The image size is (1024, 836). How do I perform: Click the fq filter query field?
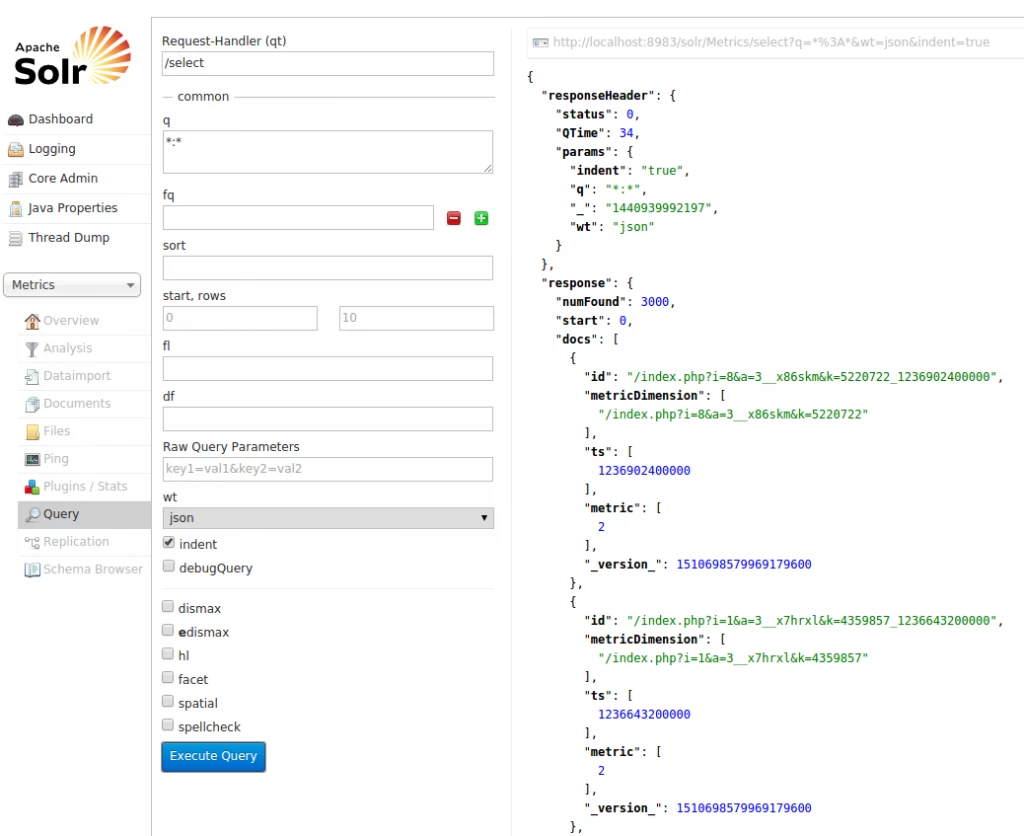point(298,217)
